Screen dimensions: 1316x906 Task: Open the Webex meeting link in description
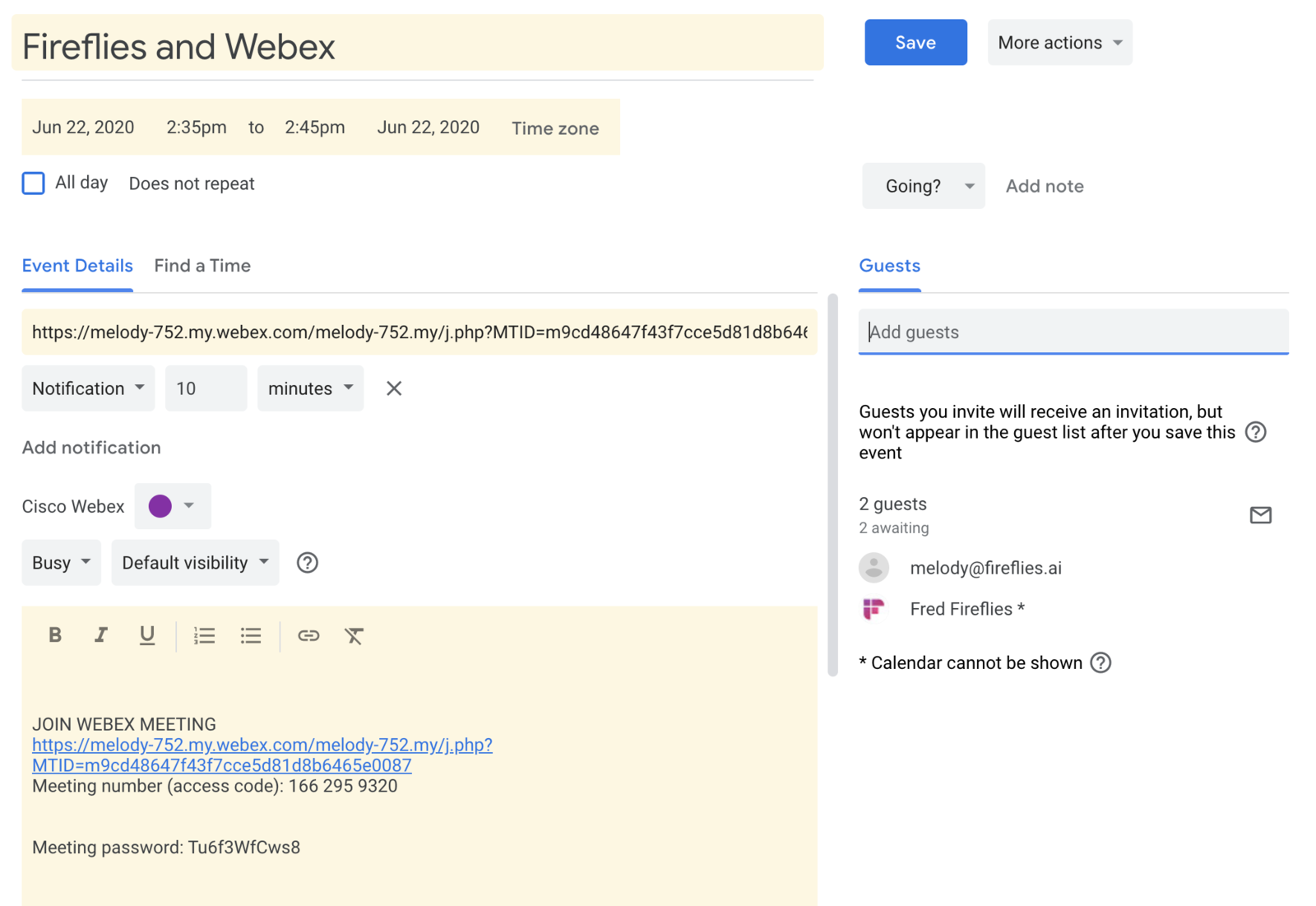click(262, 755)
